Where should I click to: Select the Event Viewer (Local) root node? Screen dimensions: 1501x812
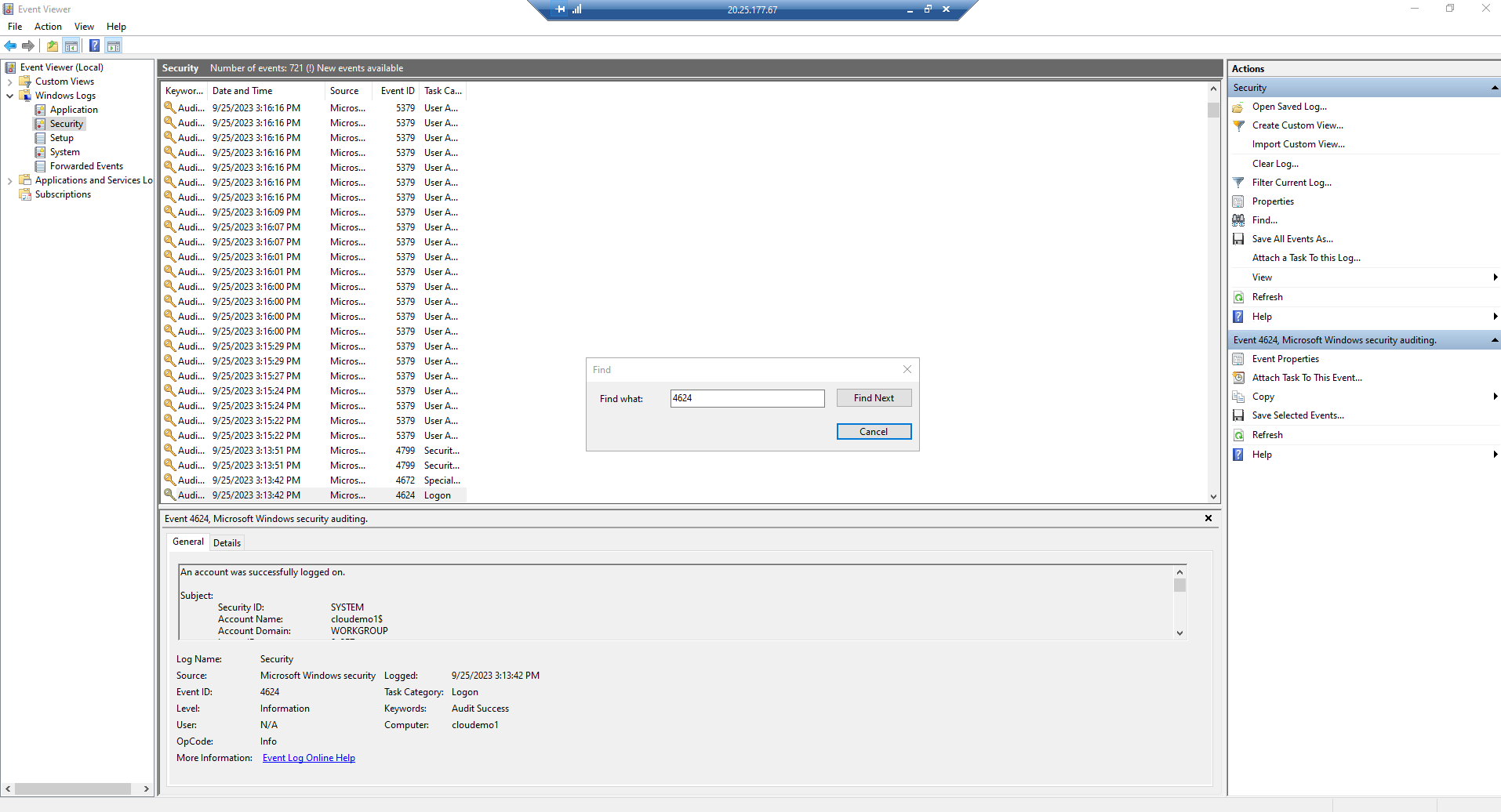click(x=61, y=67)
